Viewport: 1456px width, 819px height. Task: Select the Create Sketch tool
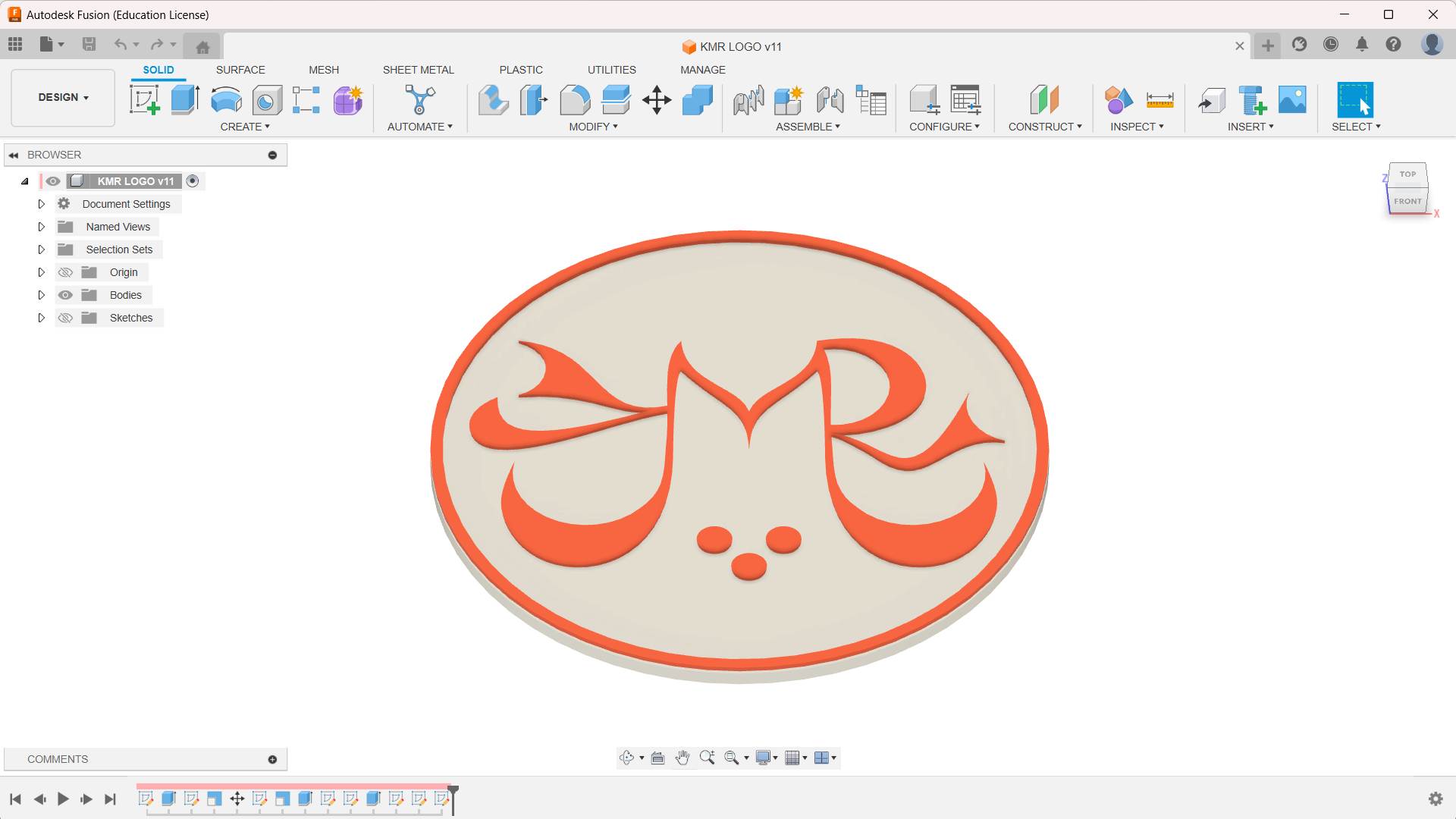(144, 99)
